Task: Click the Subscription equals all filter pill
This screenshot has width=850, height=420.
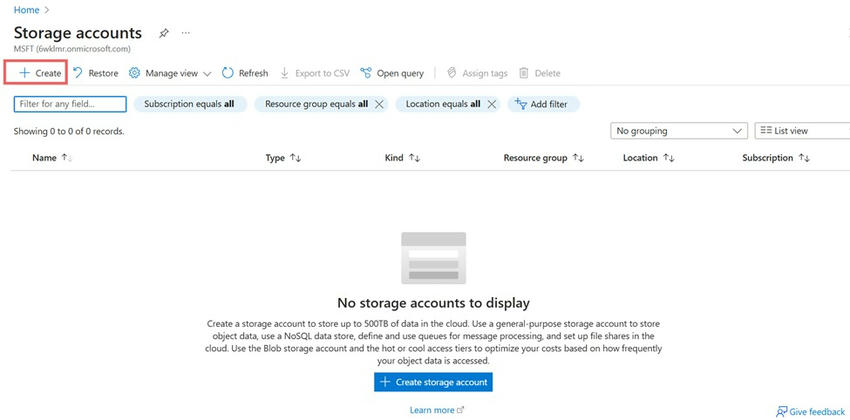Action: click(190, 104)
